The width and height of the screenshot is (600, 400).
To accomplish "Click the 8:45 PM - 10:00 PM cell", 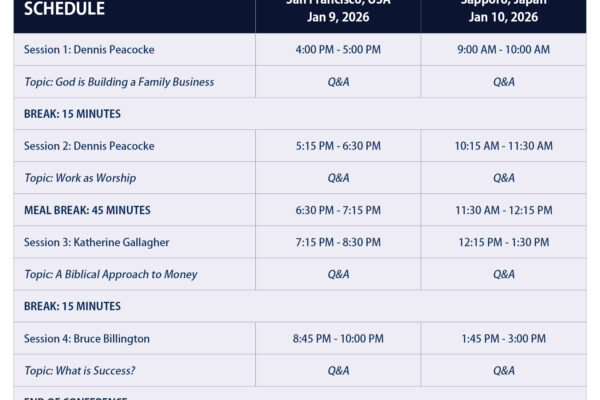I will pyautogui.click(x=338, y=338).
